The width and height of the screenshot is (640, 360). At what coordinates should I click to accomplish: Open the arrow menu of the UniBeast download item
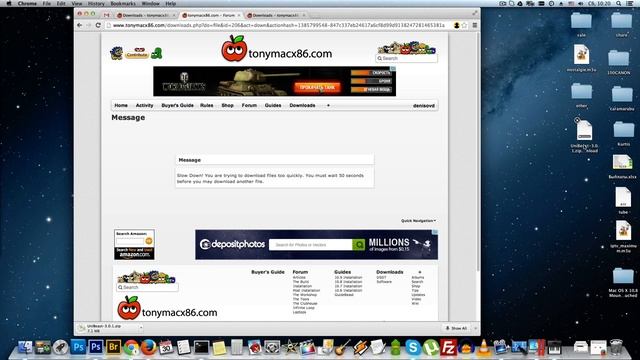click(141, 328)
